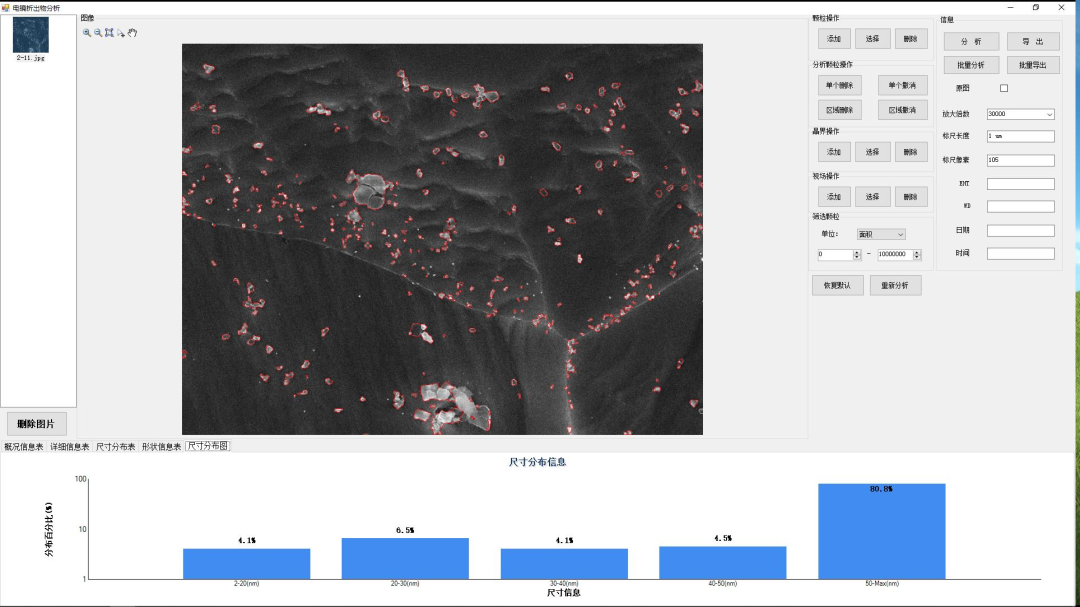Select the arrow pointer tool
Screen dimensions: 1080x607
pyautogui.click(x=121, y=33)
